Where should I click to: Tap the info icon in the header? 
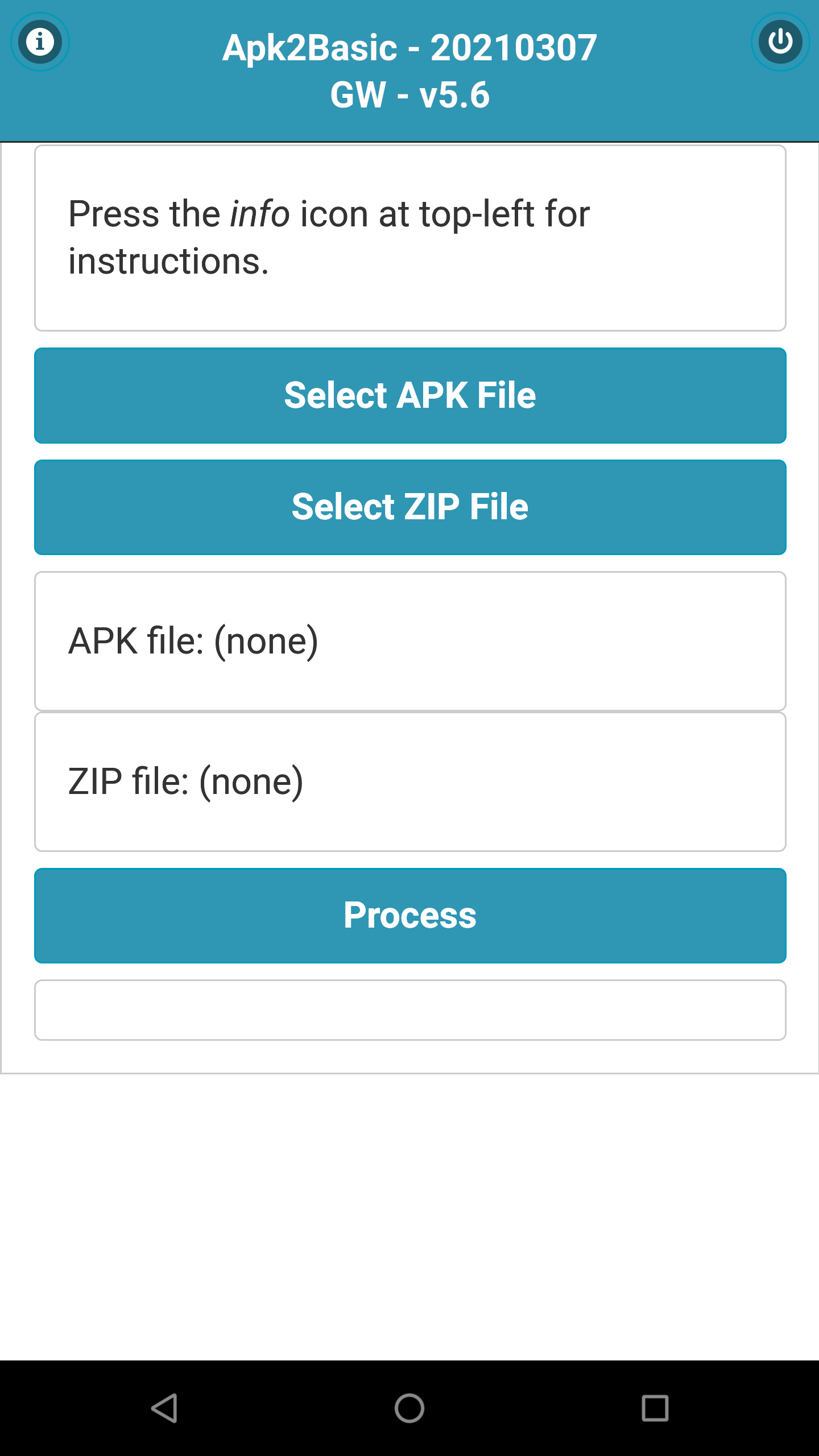[x=40, y=42]
